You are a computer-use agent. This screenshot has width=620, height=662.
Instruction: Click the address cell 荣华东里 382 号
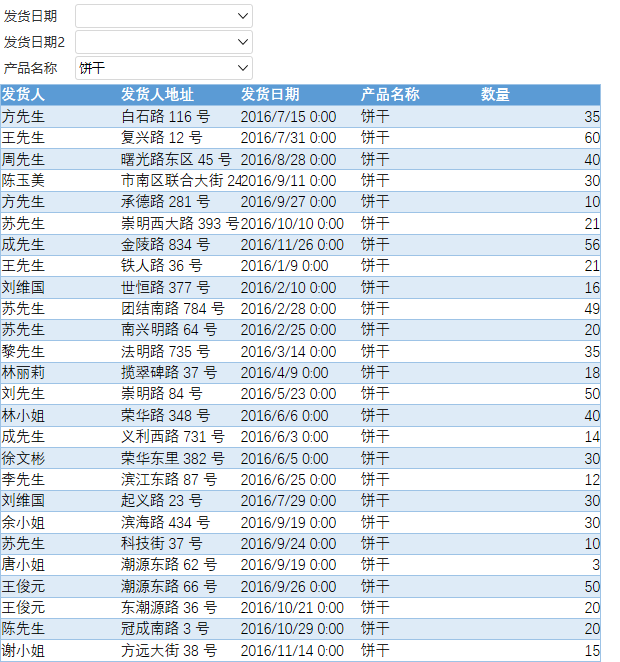[x=173, y=459]
